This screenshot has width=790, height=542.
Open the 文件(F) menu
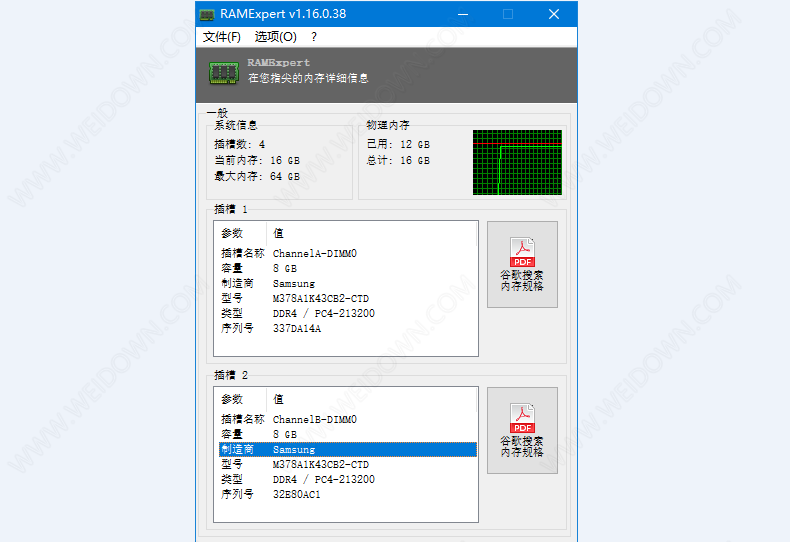(221, 37)
